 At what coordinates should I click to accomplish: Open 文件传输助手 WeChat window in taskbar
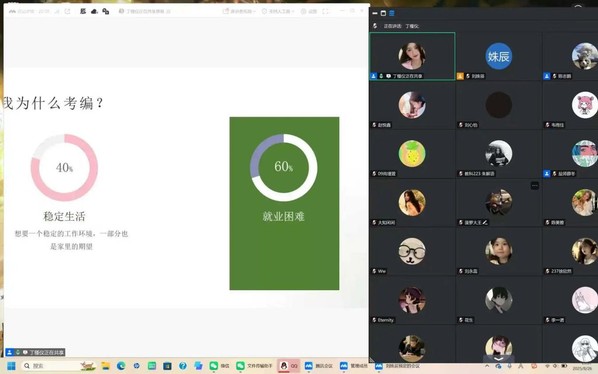click(254, 366)
